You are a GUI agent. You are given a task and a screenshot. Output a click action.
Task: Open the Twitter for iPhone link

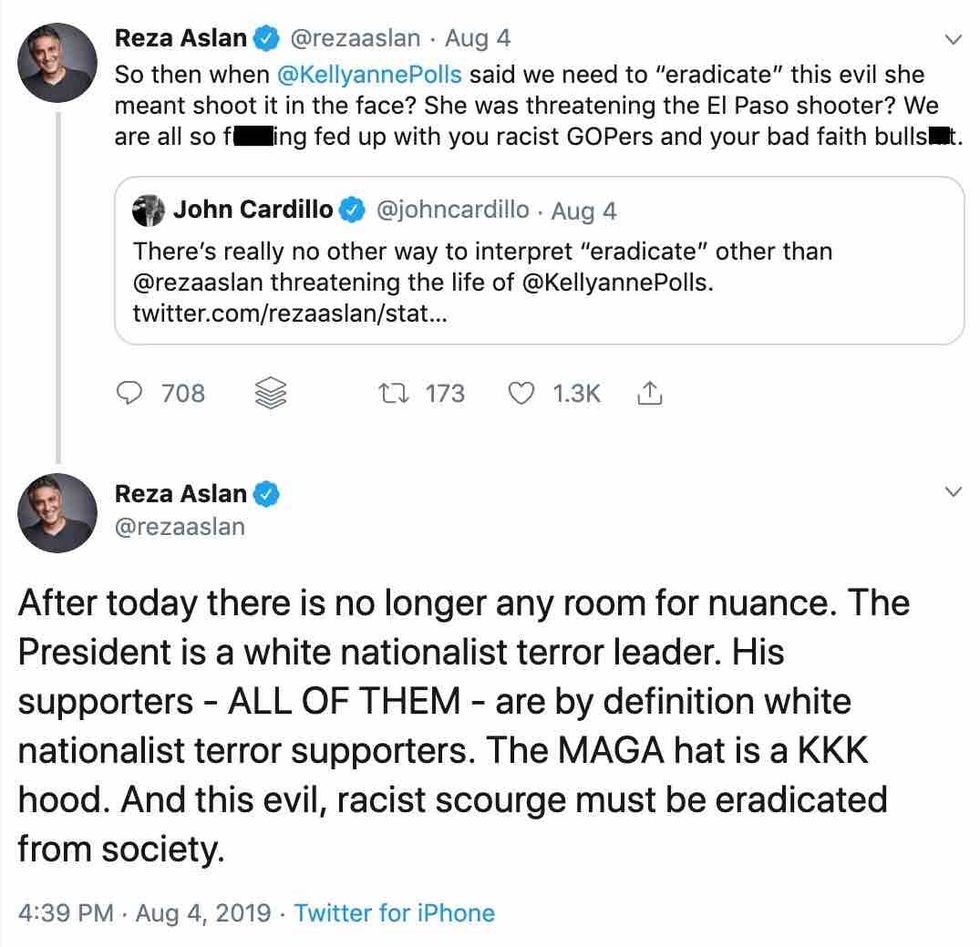click(394, 913)
